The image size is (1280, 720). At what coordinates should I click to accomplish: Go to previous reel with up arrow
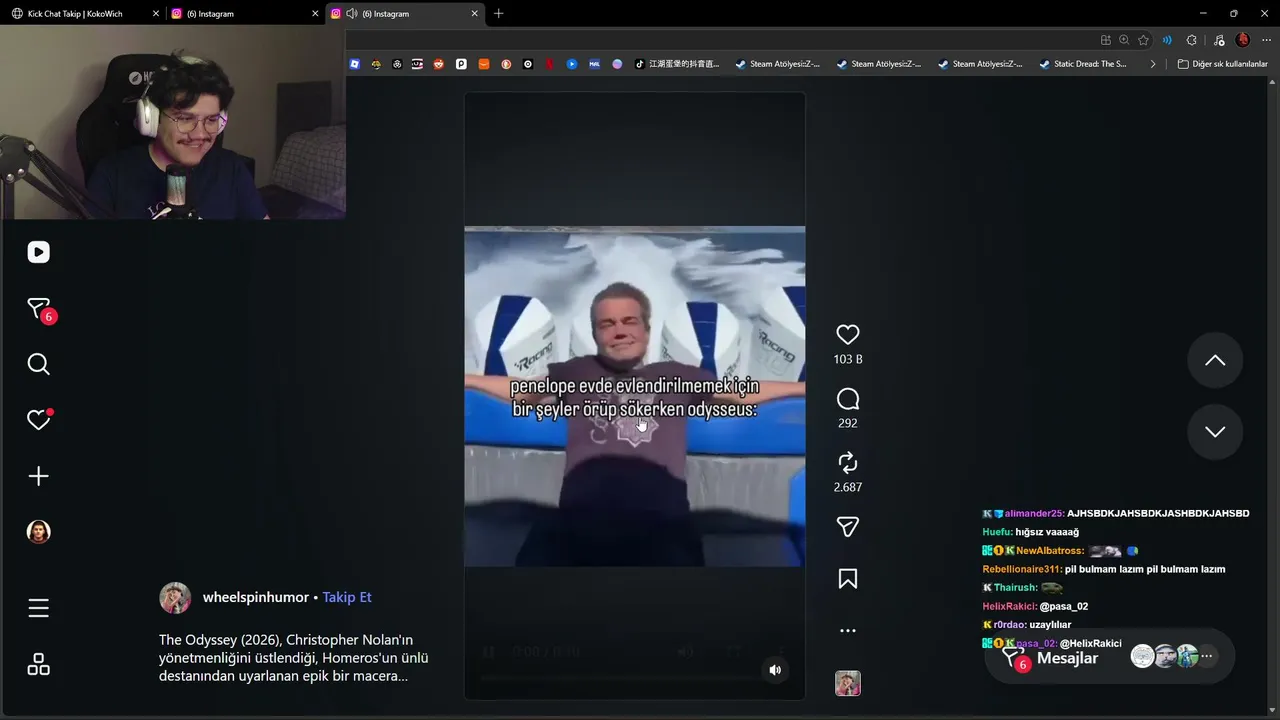point(1215,360)
